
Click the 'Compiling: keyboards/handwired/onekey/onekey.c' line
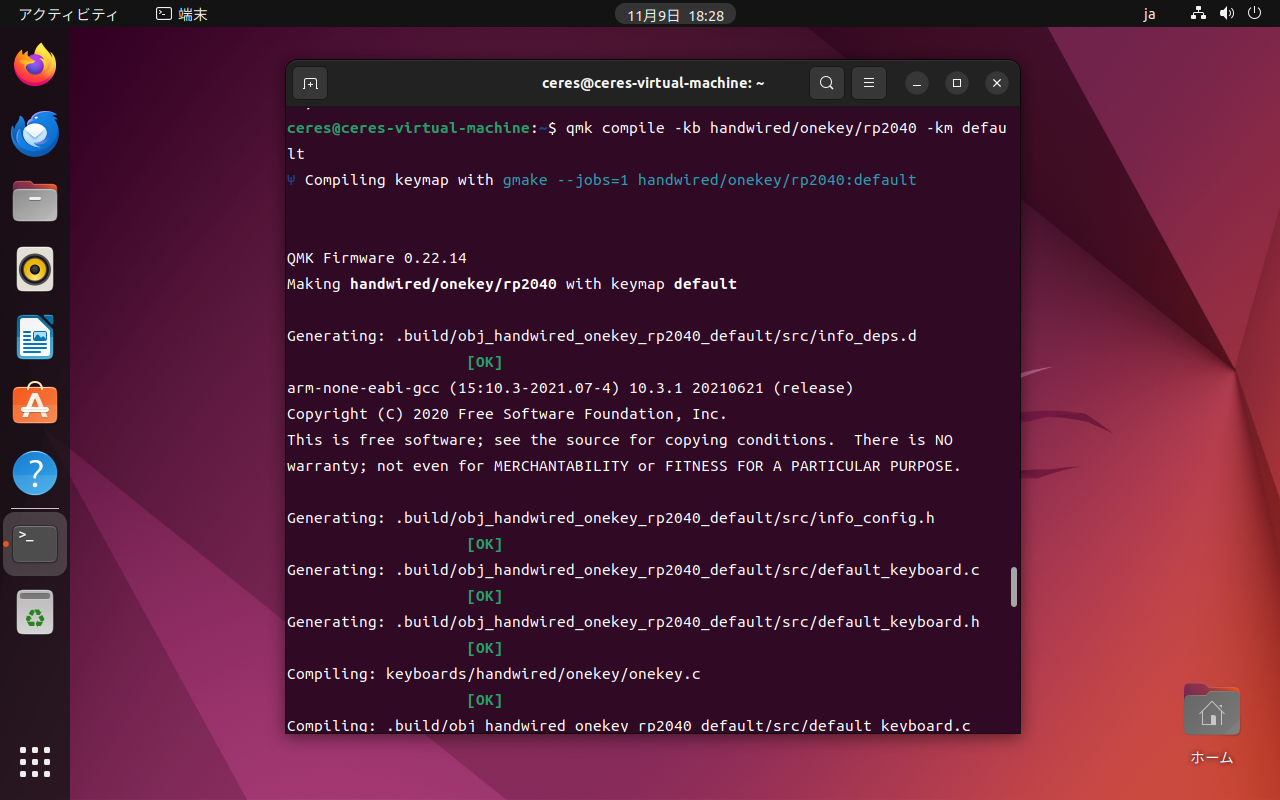pos(494,674)
